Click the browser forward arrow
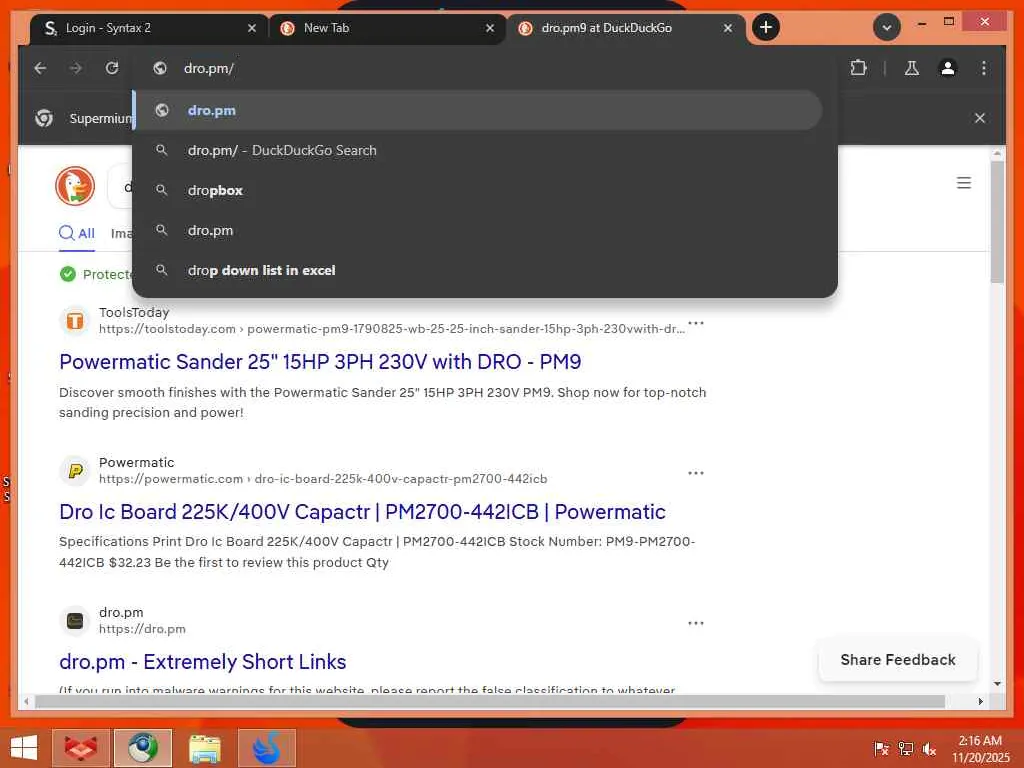The width and height of the screenshot is (1024, 768). tap(76, 68)
